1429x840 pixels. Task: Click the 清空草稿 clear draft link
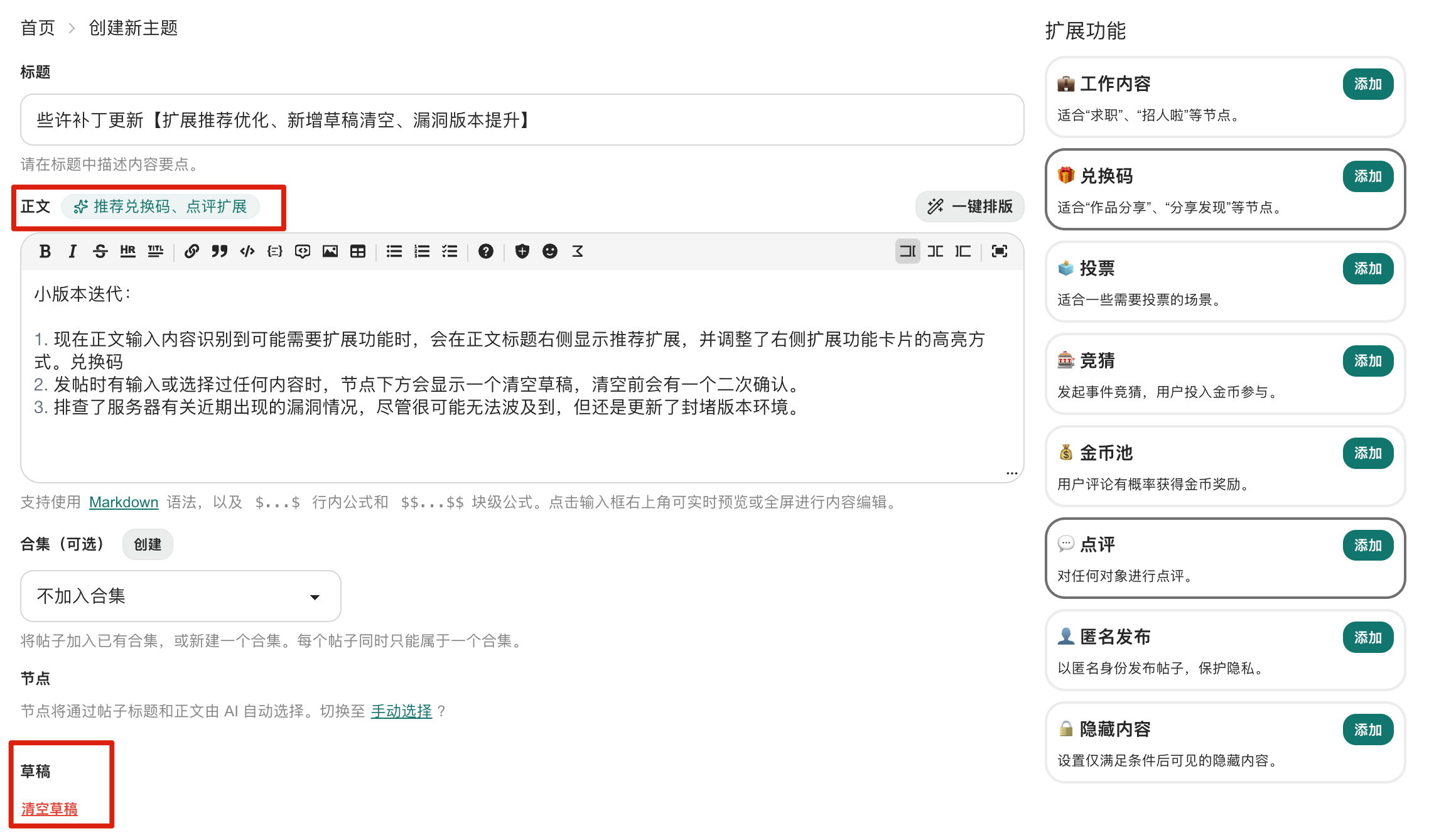(x=50, y=809)
